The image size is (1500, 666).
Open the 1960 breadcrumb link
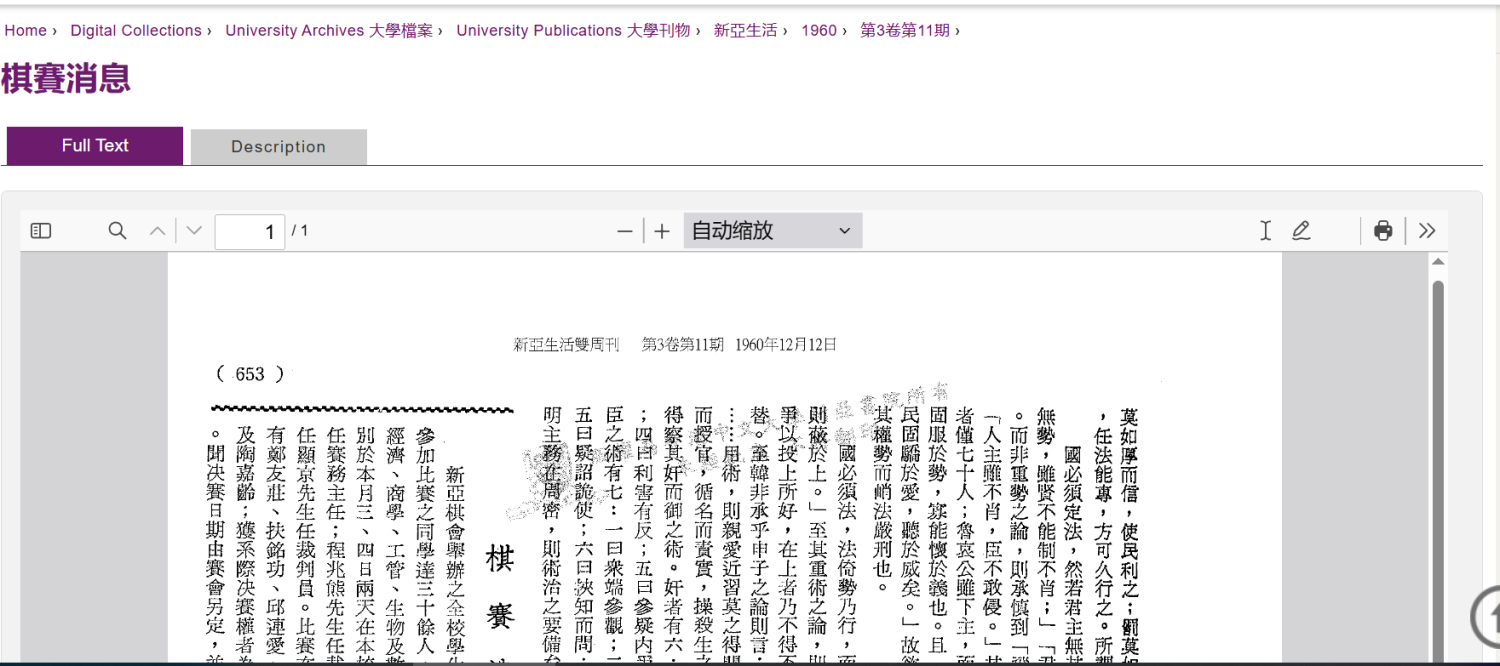(x=819, y=30)
